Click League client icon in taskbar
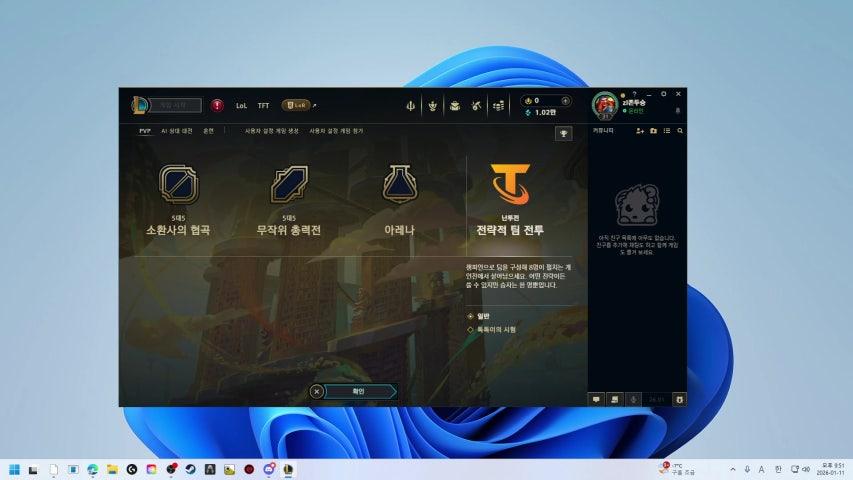This screenshot has height=480, width=853. (288, 469)
